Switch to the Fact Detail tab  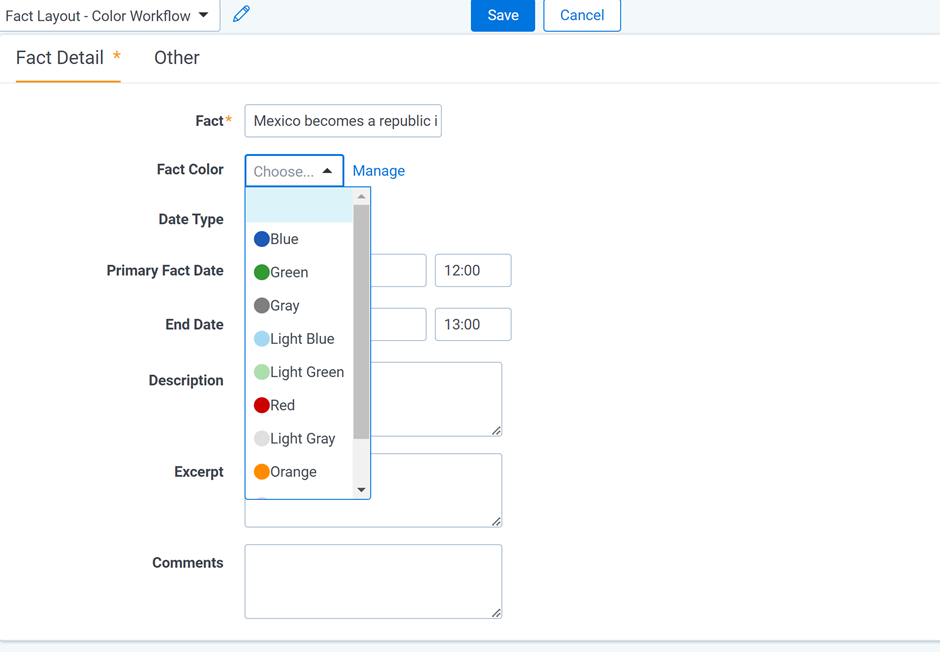(x=68, y=58)
